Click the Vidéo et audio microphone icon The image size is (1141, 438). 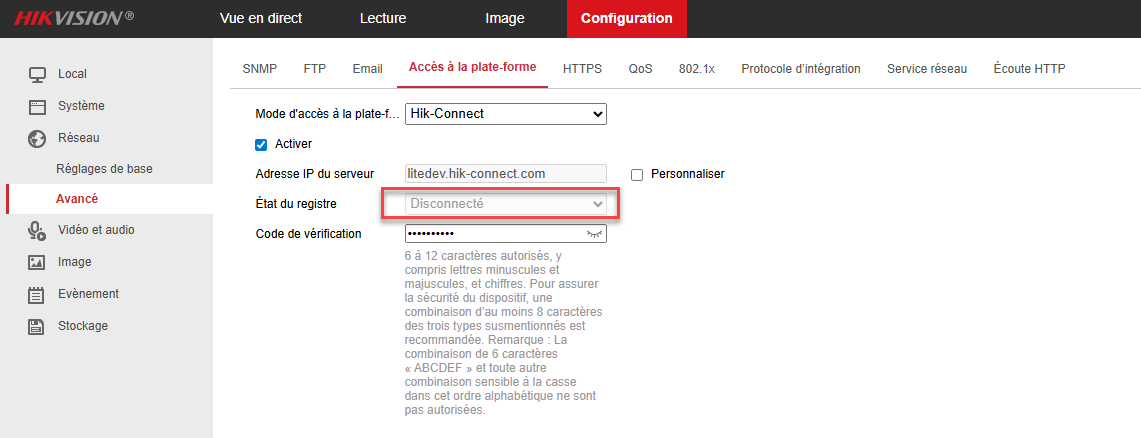click(37, 231)
